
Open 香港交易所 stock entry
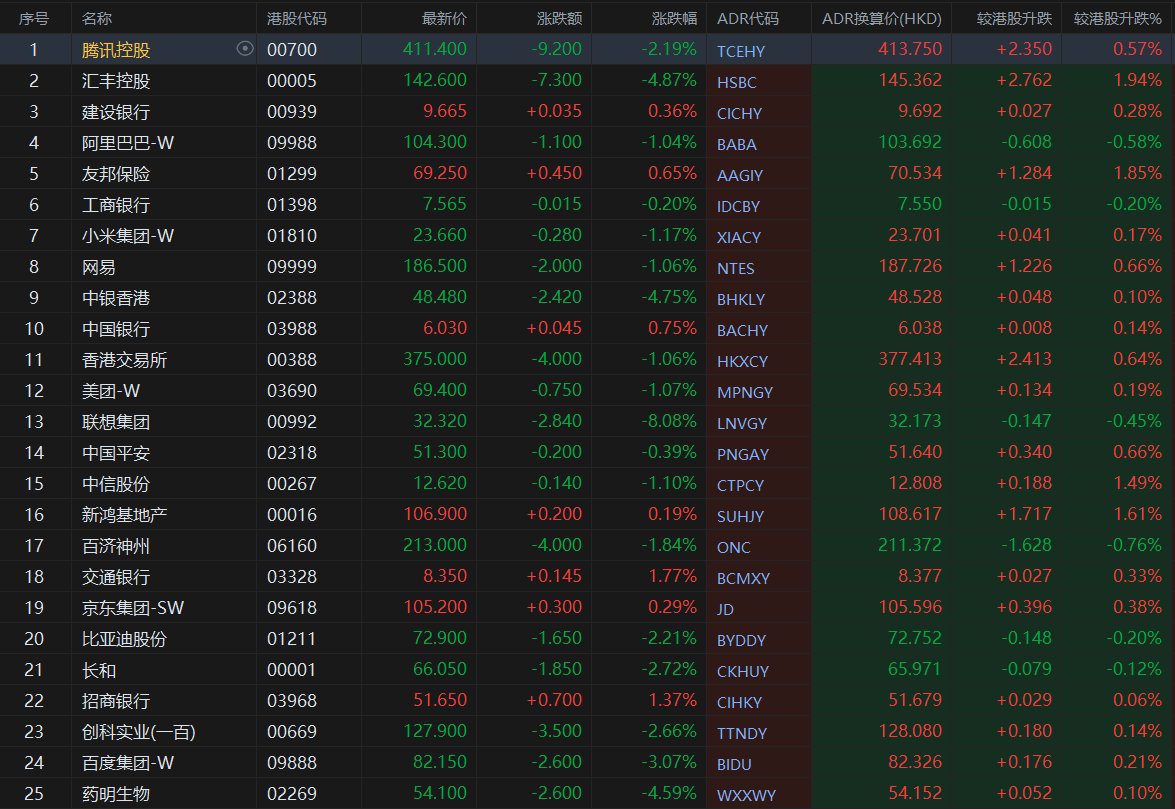tap(124, 360)
